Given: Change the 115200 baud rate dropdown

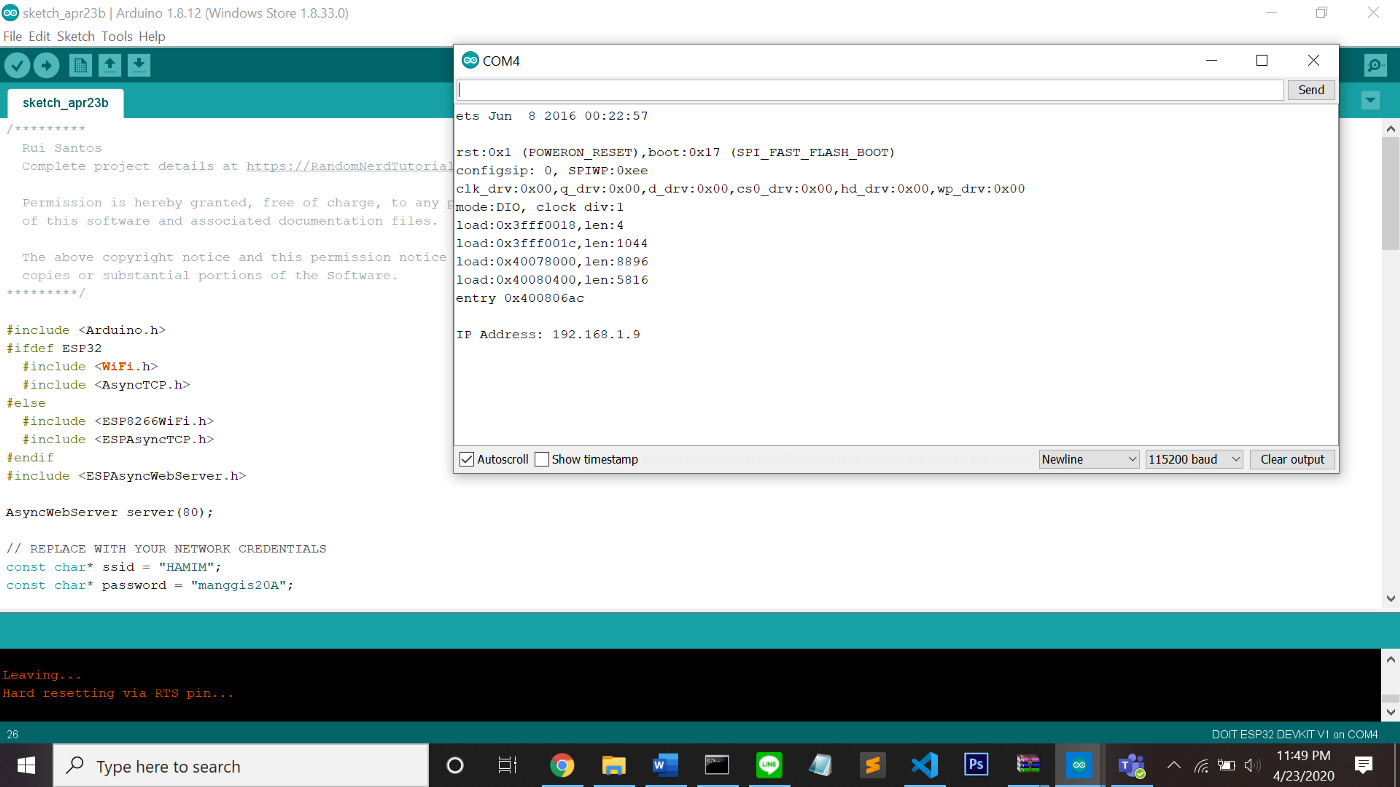Looking at the screenshot, I should click(x=1194, y=459).
